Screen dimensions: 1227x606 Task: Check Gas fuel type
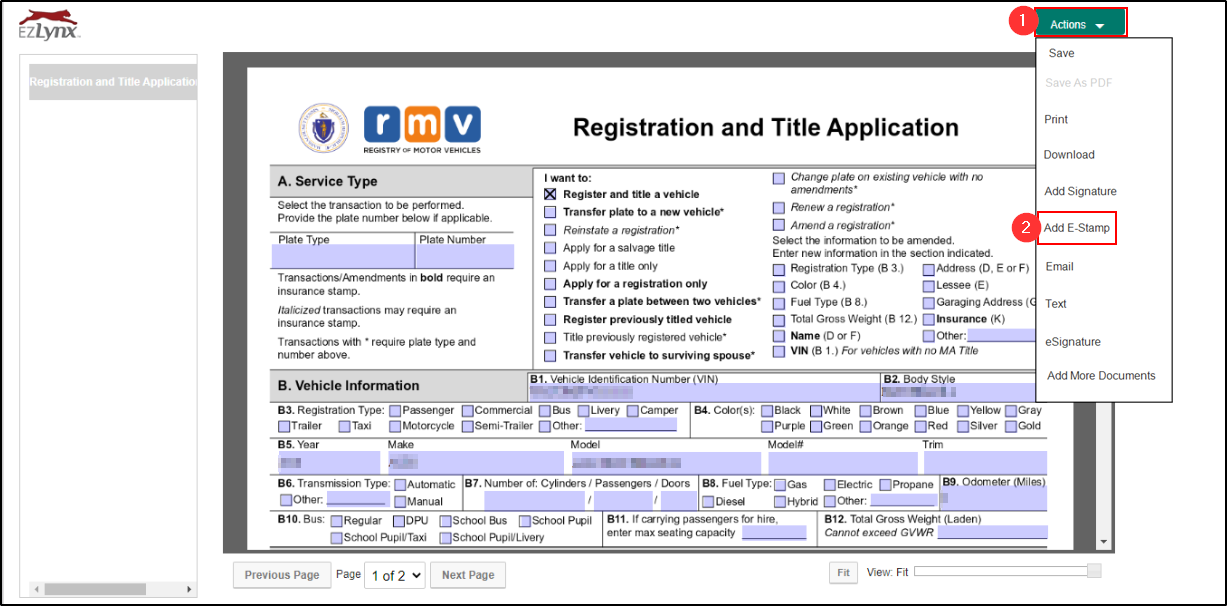pyautogui.click(x=779, y=484)
